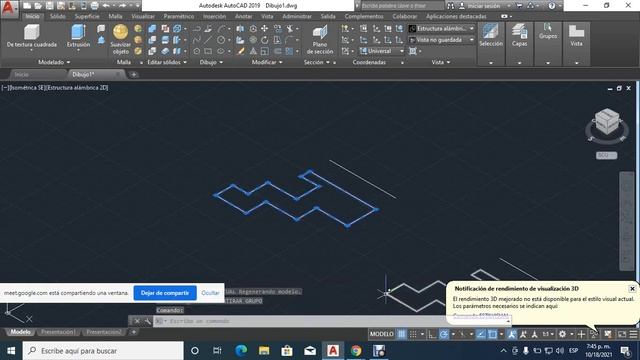Toggle the grid display in status bar
640x360 pixels.
(402, 334)
